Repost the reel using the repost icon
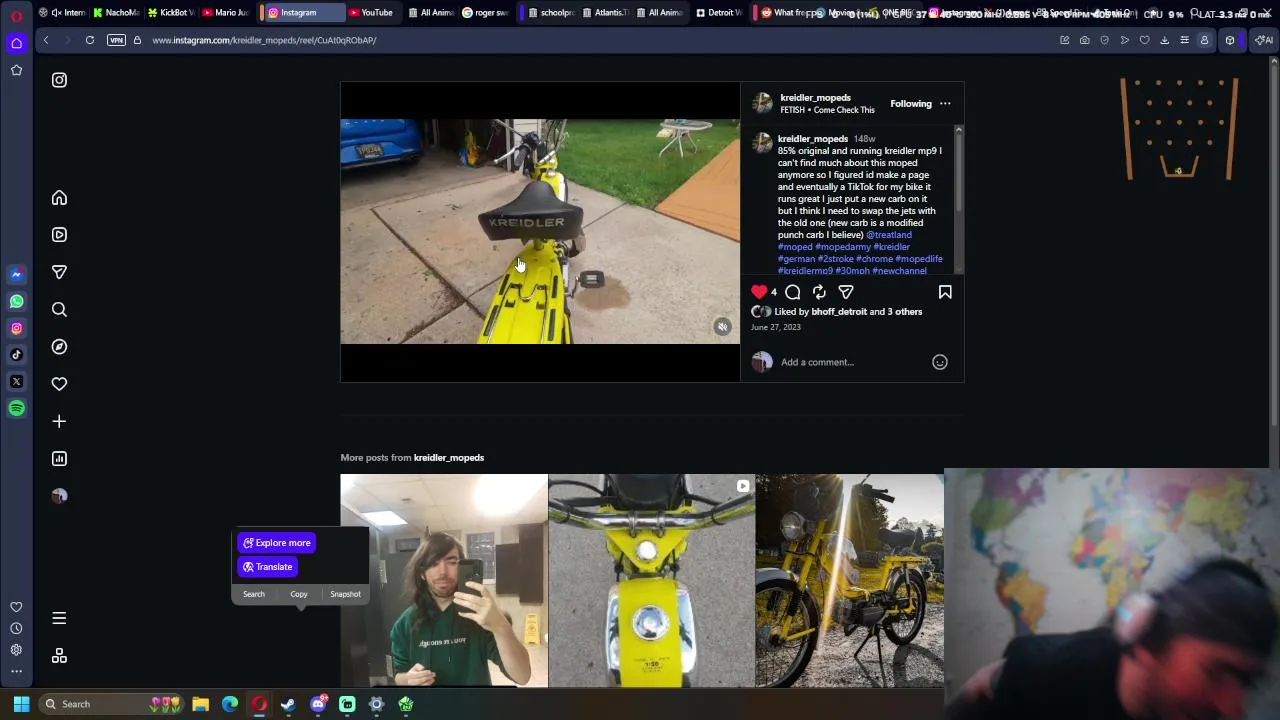Screen dimensions: 1280x720 point(819,292)
